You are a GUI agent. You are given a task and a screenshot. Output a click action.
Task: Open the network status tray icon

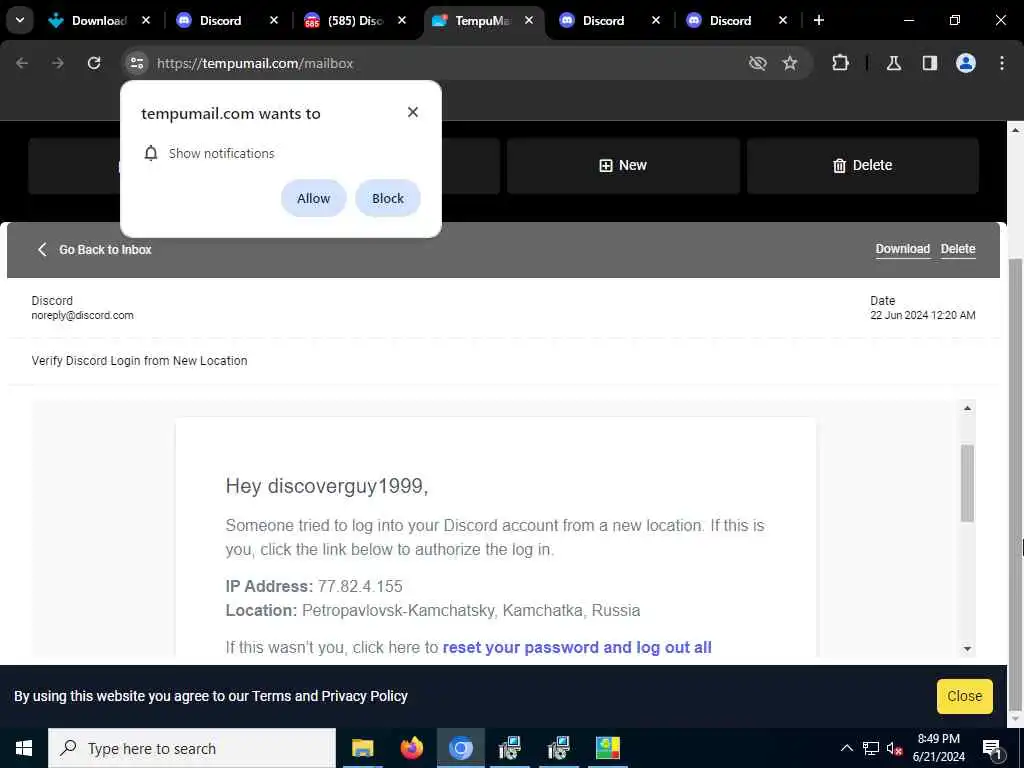coord(871,748)
